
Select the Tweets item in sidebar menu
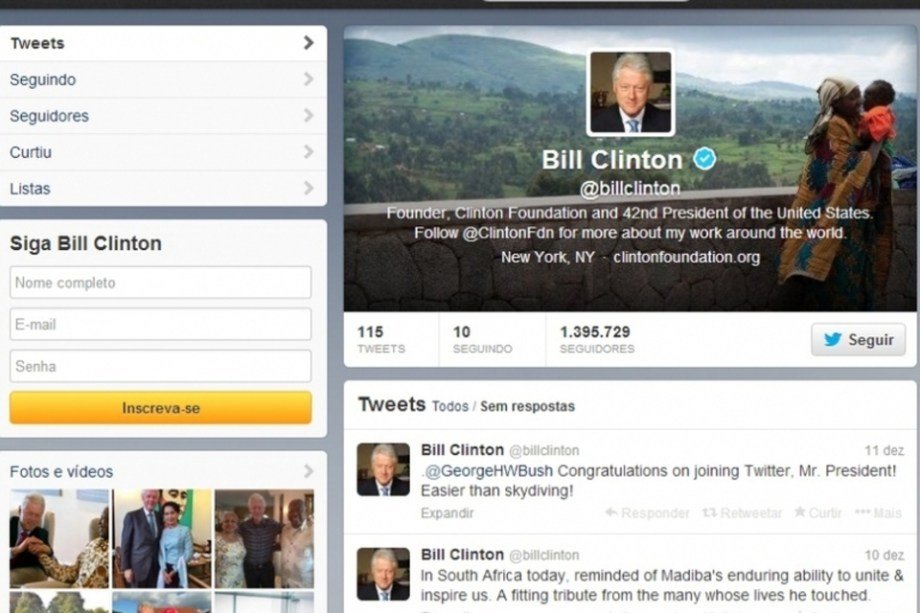coord(163,43)
